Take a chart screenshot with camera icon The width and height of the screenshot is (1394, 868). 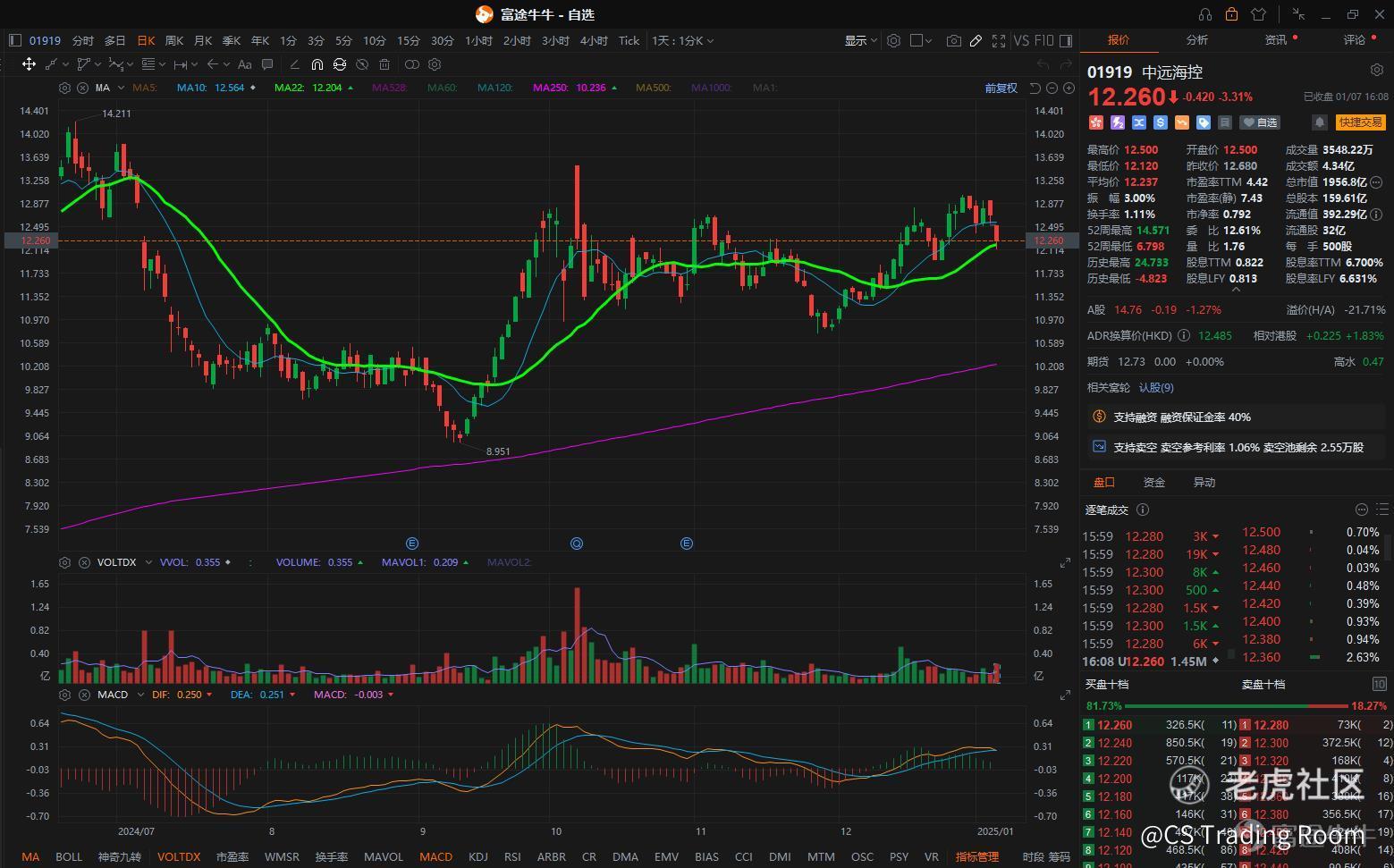point(954,40)
